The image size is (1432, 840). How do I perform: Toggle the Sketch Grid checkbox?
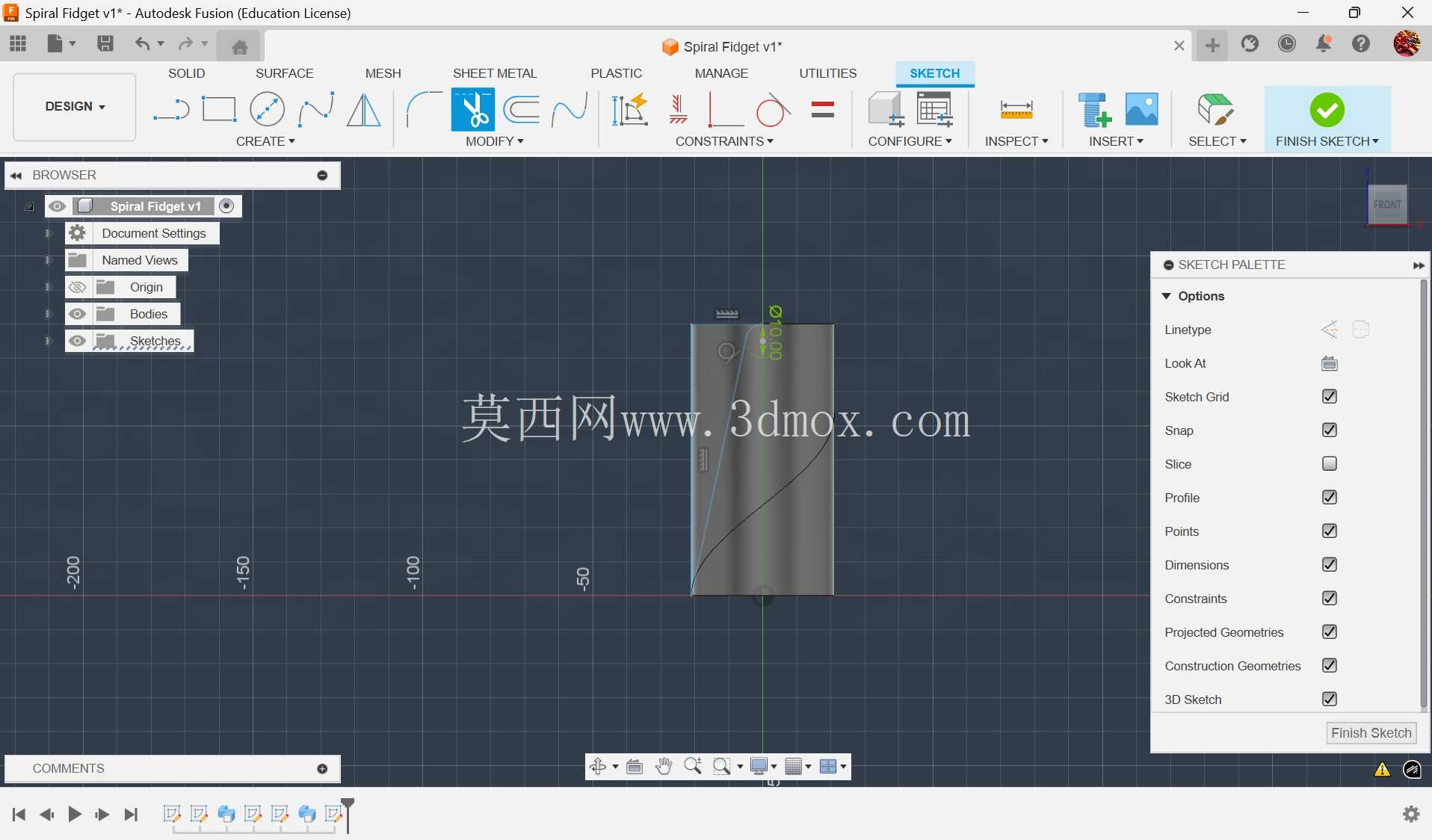click(x=1329, y=397)
